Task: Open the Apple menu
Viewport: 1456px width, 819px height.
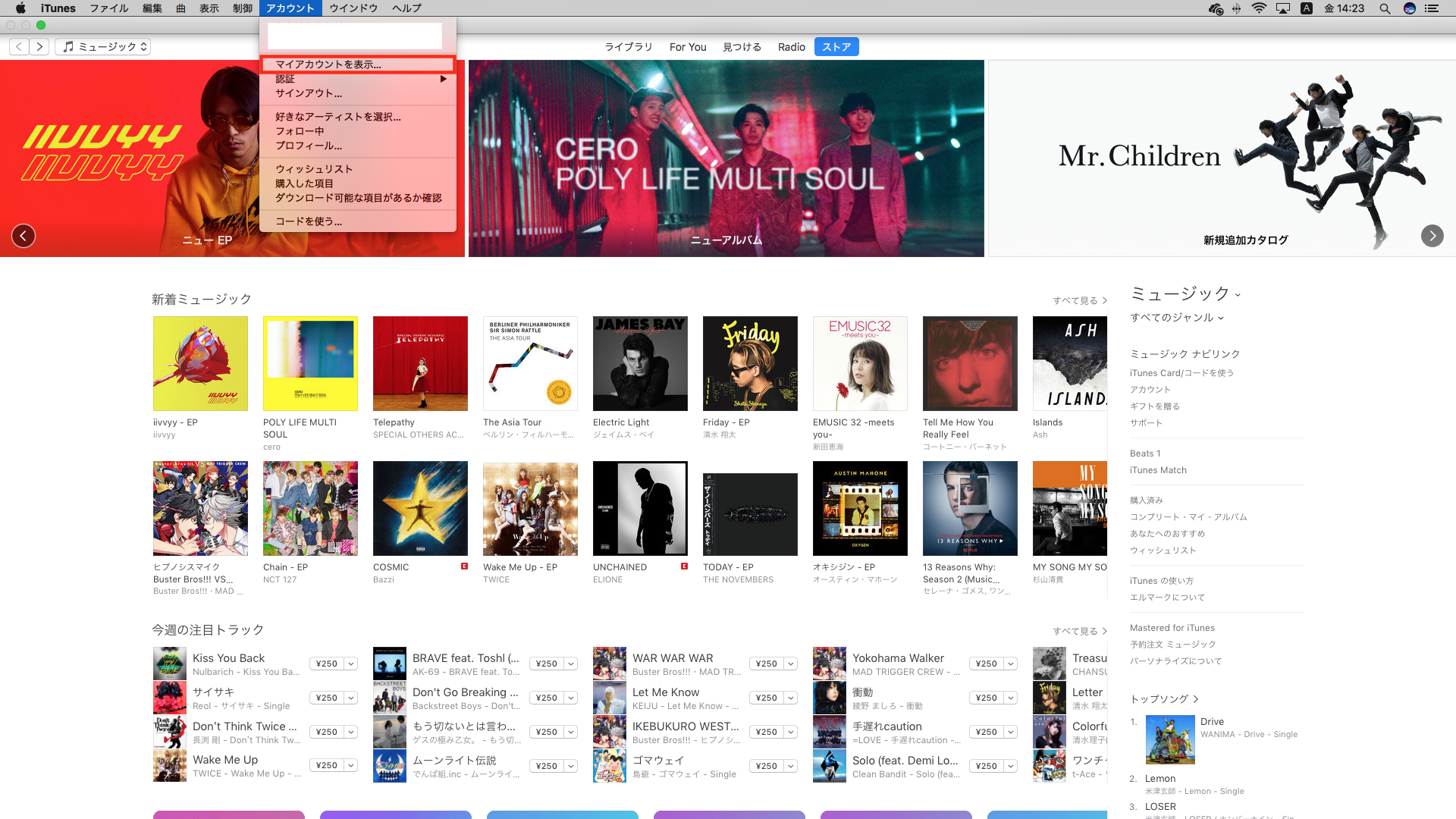Action: 20,8
